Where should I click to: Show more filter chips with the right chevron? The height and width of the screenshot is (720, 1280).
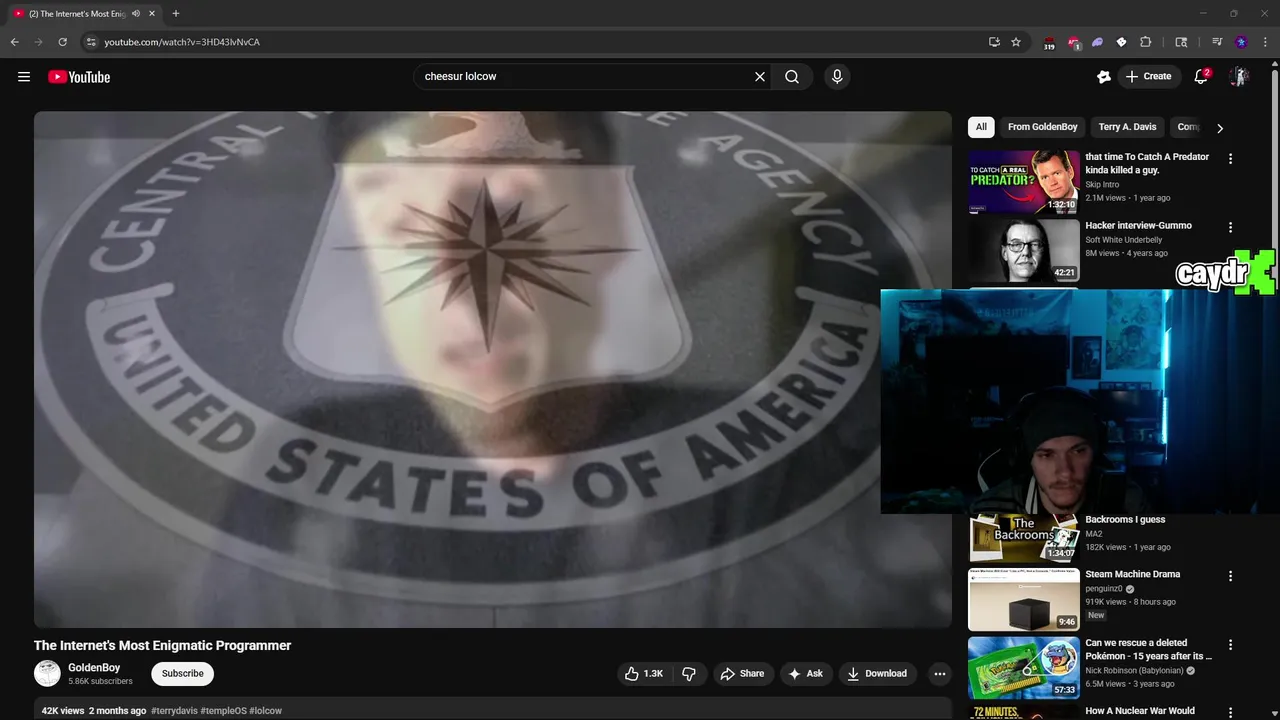(x=1219, y=128)
